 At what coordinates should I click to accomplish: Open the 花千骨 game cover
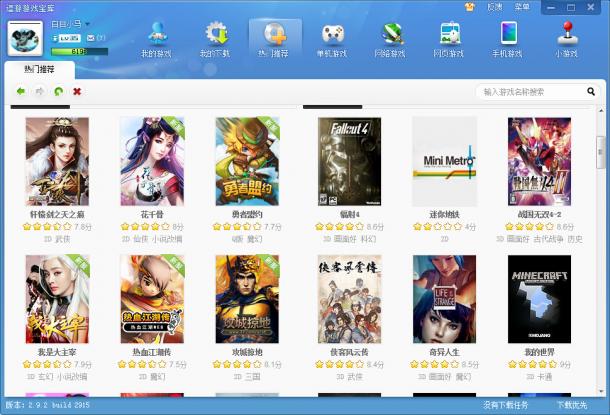(152, 161)
